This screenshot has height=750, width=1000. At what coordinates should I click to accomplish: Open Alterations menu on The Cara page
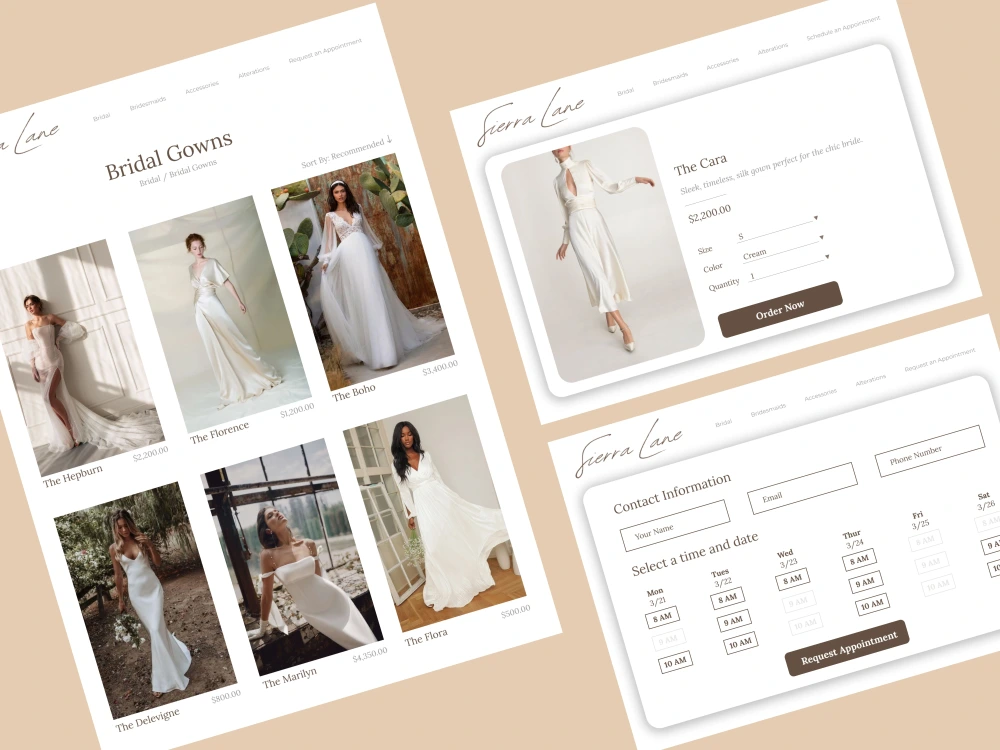(x=773, y=48)
